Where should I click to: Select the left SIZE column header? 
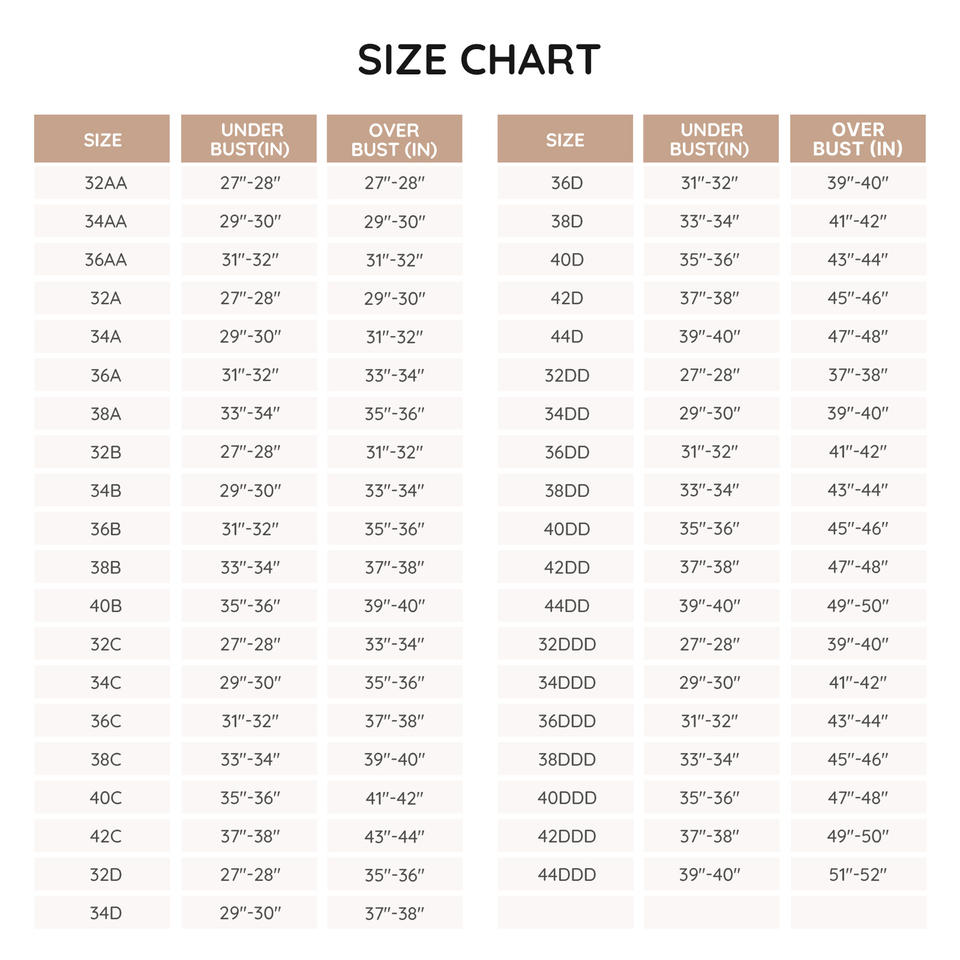(102, 138)
